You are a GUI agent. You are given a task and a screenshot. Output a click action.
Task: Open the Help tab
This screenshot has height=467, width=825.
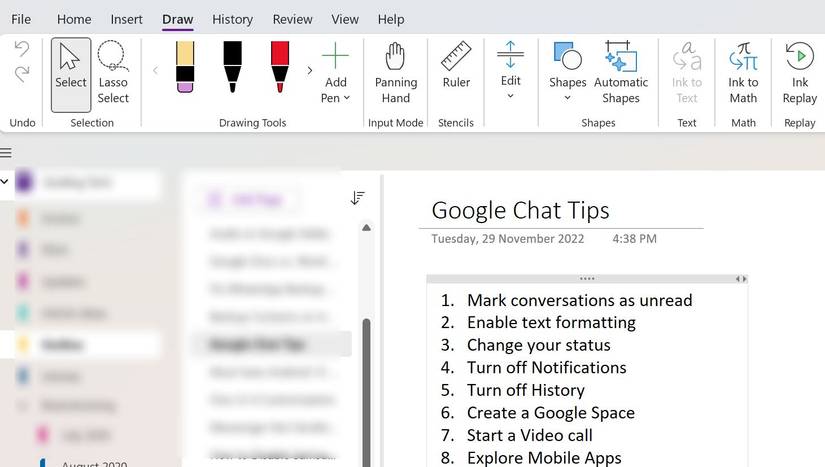[x=391, y=19]
